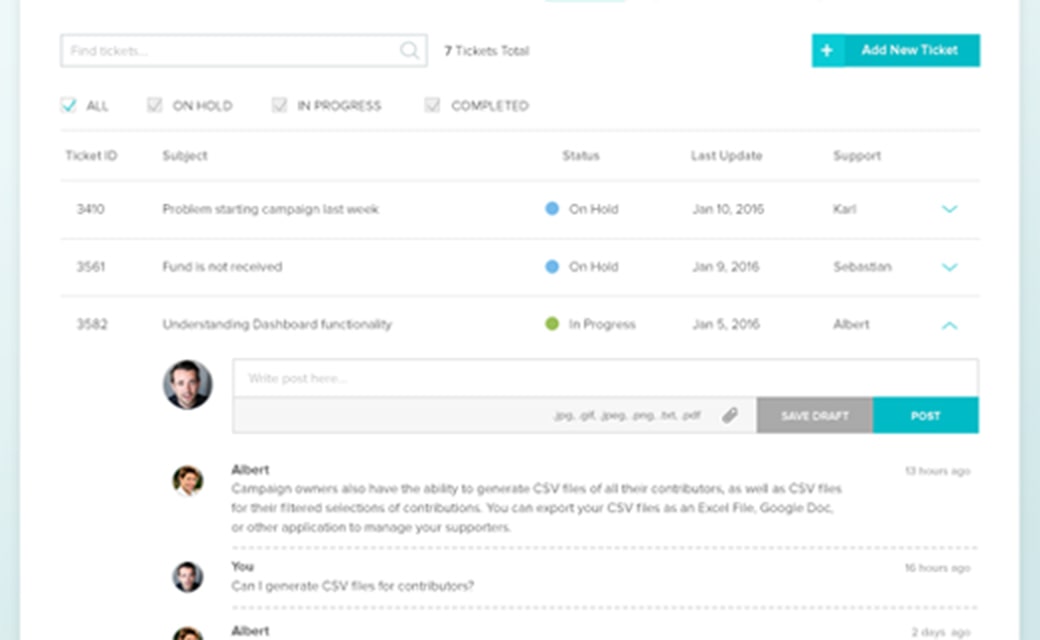This screenshot has width=1040, height=640.
Task: Click the avatar next to the You comment
Action: pos(187,577)
